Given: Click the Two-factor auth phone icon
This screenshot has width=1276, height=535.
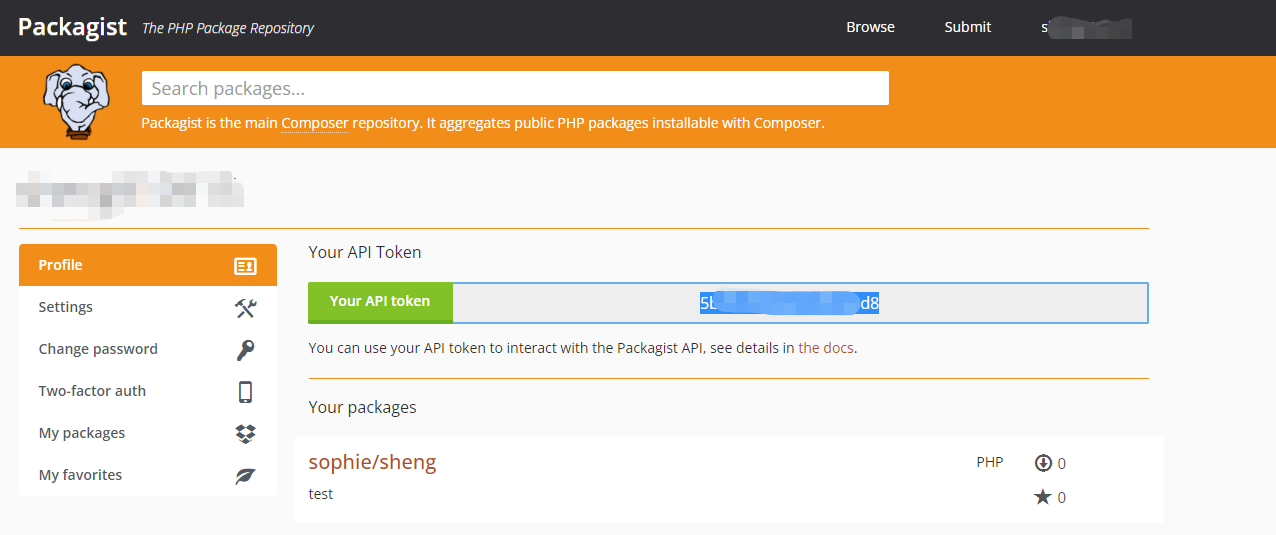Looking at the screenshot, I should 245,392.
